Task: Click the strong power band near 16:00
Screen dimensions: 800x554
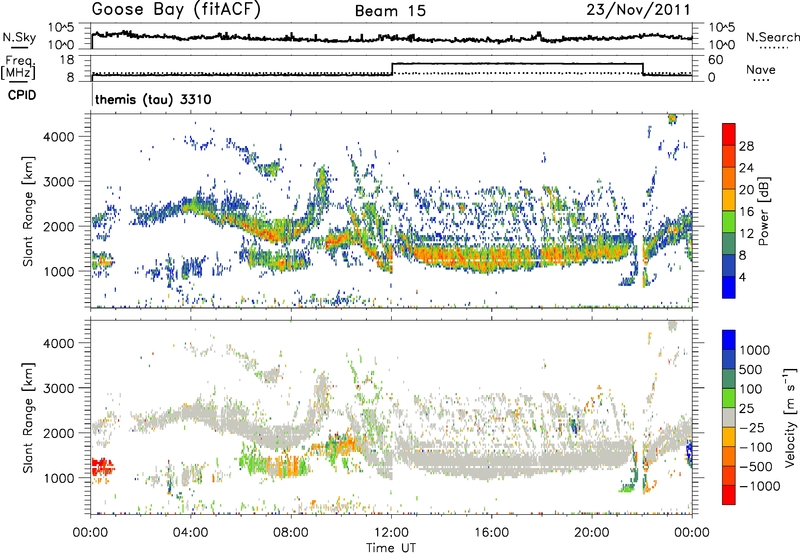Action: point(491,258)
